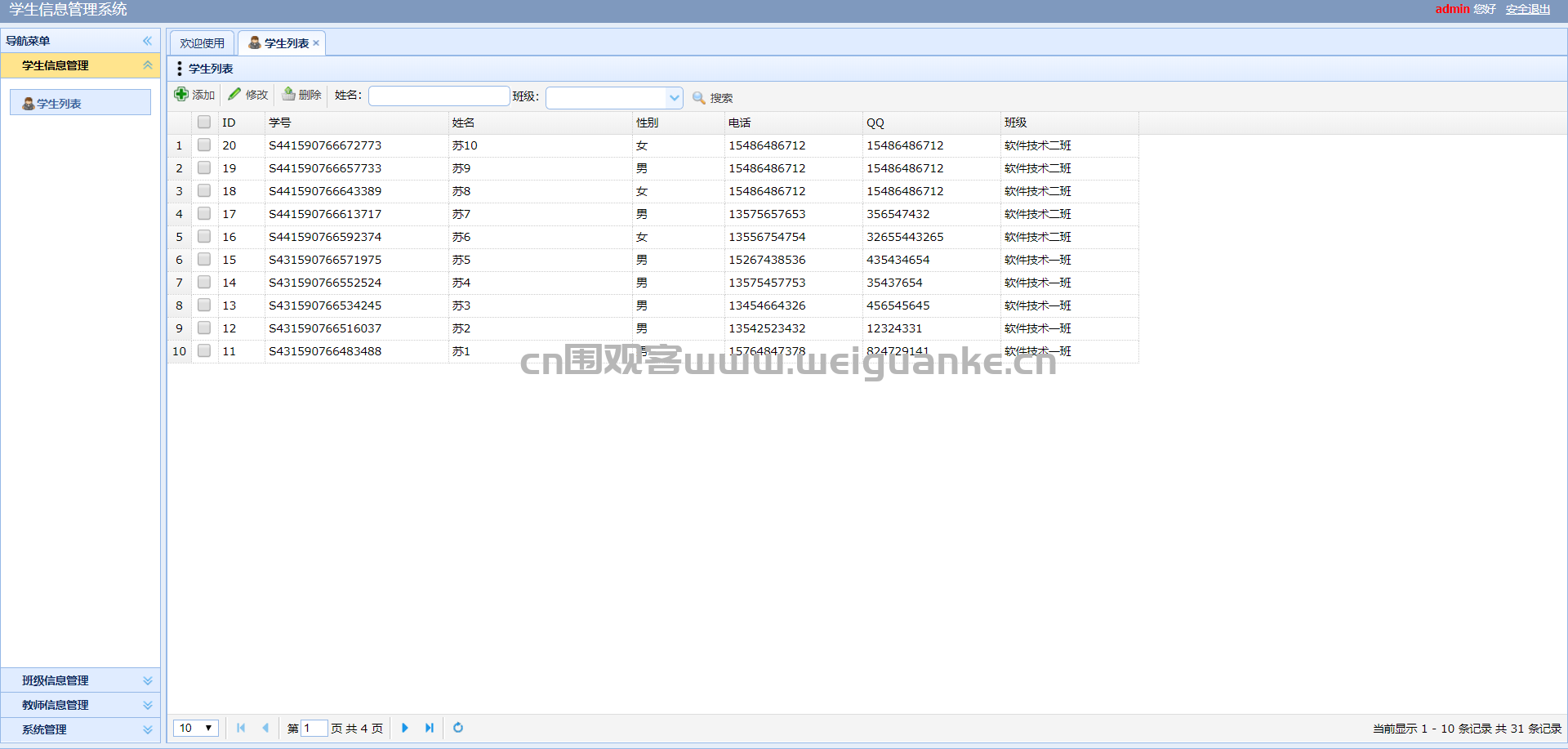Screen dimensions: 1568x749
Task: Check the row for student 苏8
Action: click(x=204, y=190)
